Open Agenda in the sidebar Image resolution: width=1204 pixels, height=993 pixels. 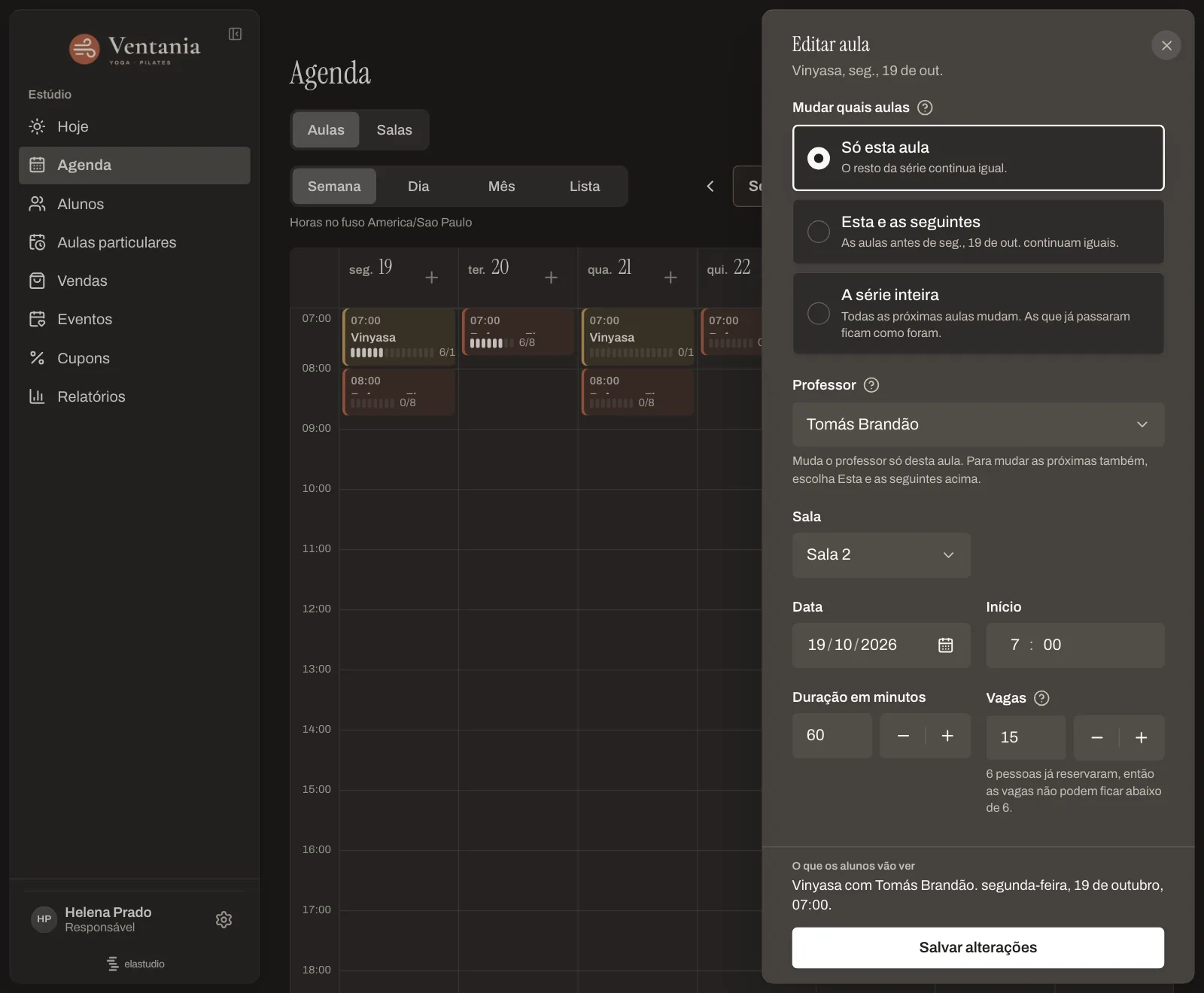135,165
